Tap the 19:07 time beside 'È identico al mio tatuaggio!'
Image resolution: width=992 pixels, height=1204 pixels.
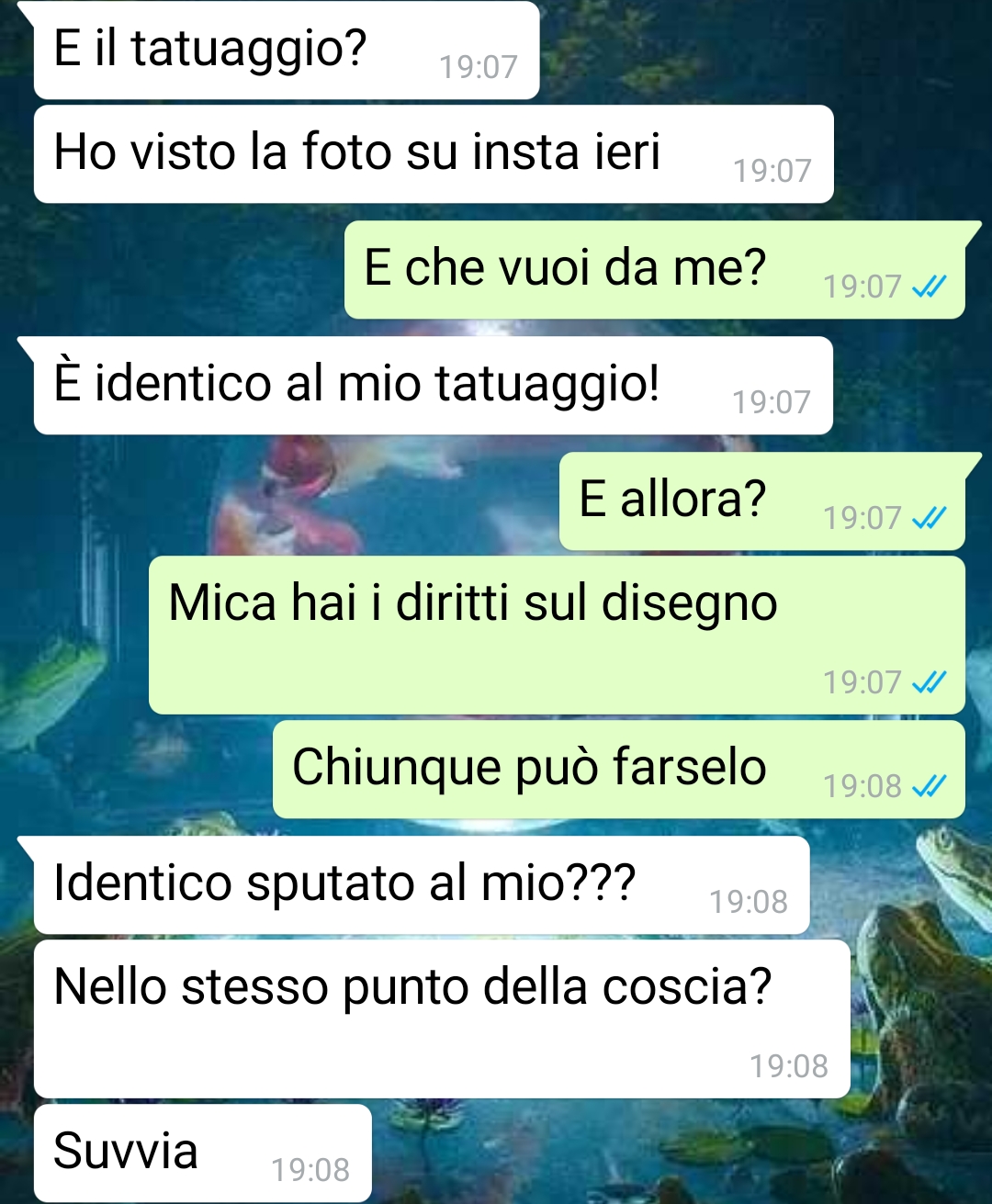pos(772,402)
